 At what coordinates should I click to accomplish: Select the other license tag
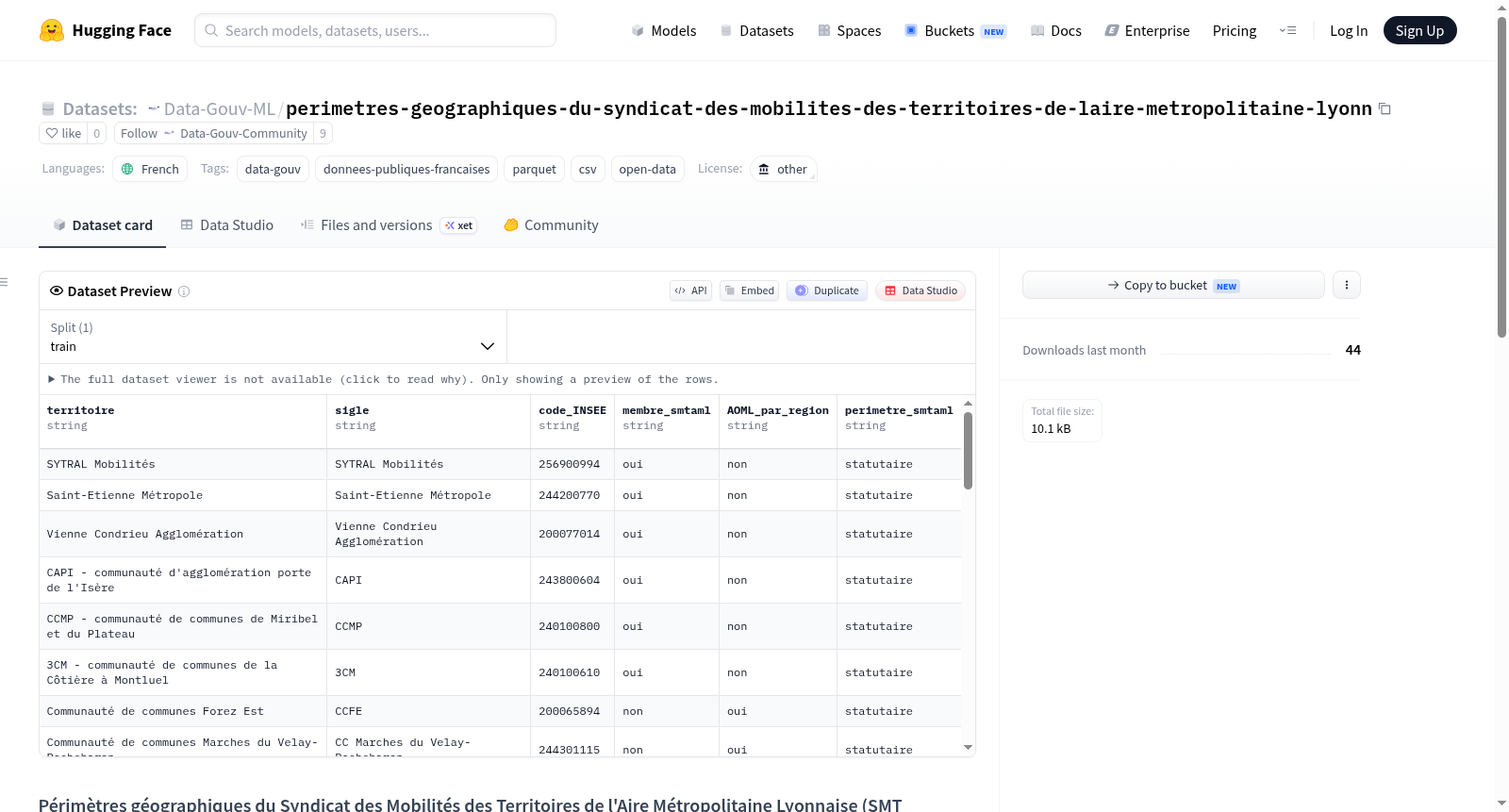pos(784,169)
